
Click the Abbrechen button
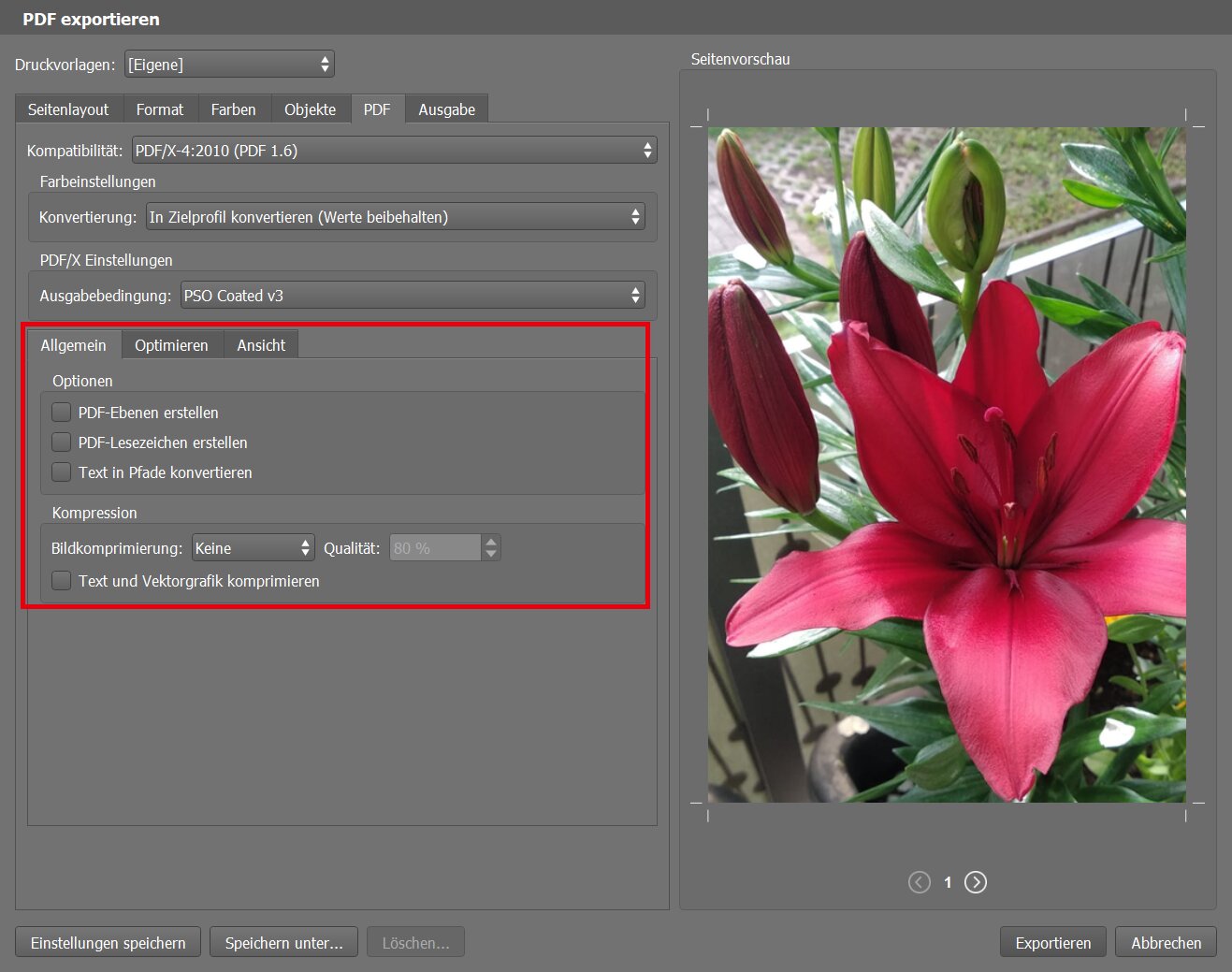tap(1167, 943)
